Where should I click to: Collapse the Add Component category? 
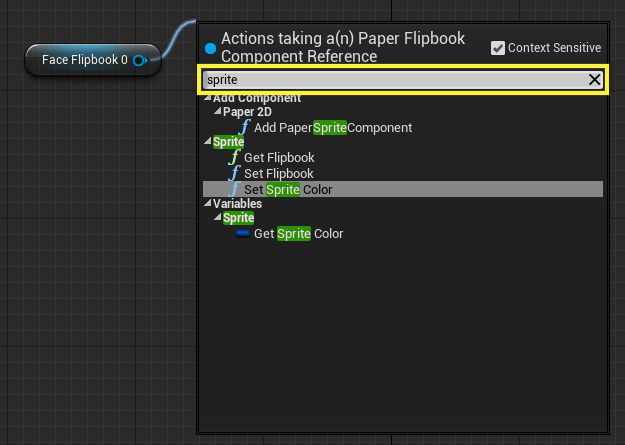[x=208, y=98]
